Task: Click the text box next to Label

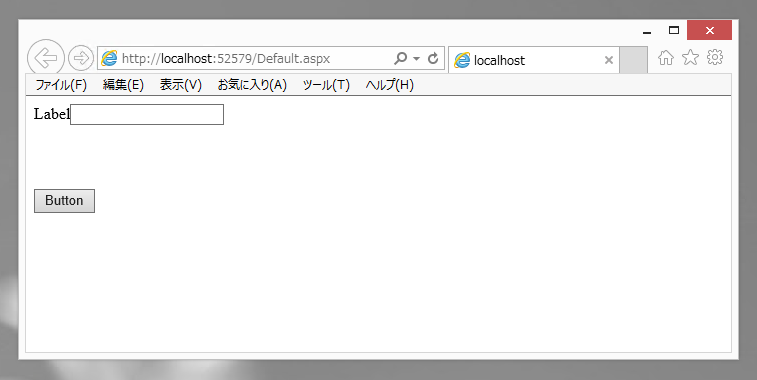Action: tap(147, 114)
